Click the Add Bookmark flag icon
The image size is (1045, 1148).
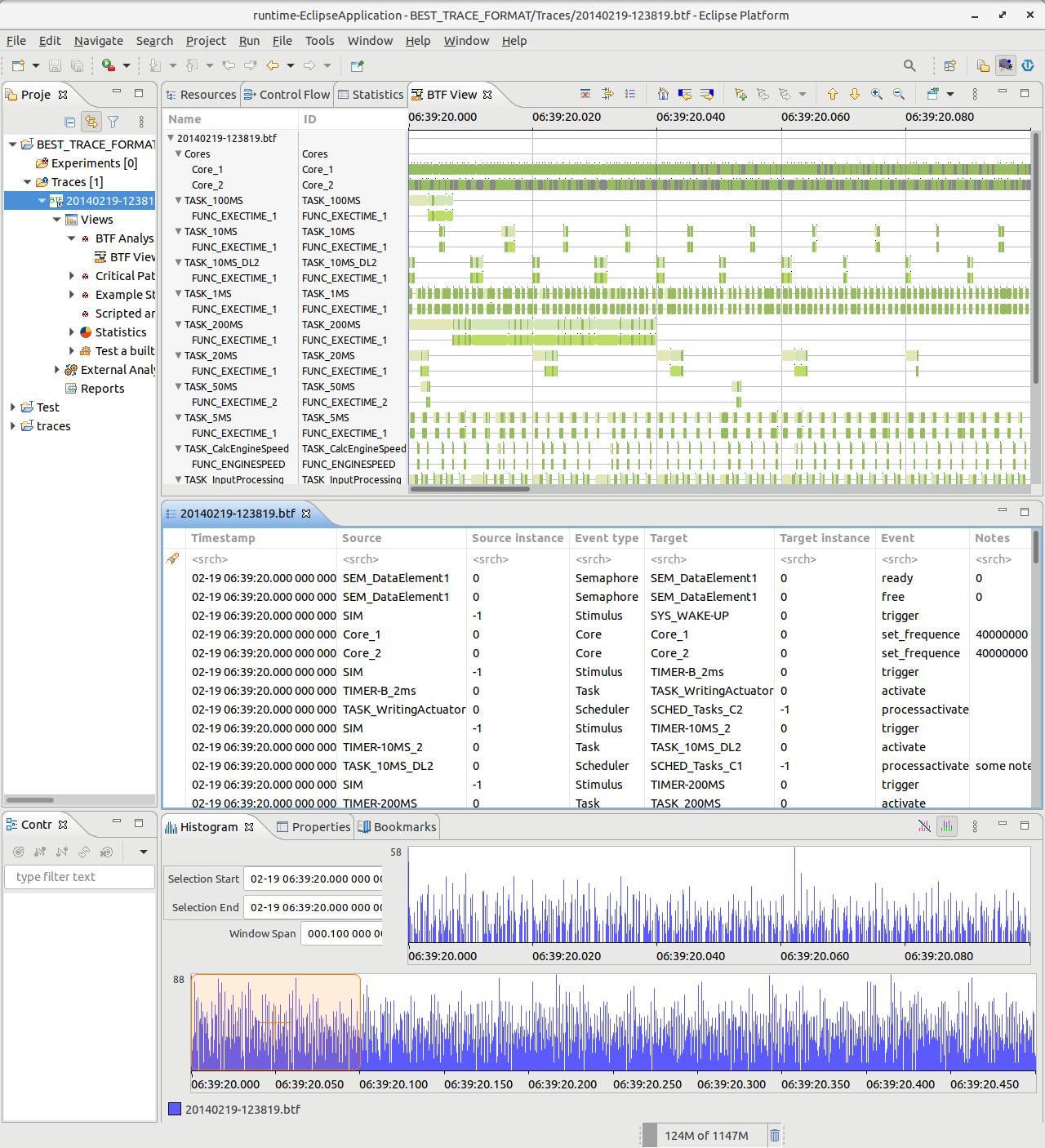coord(740,95)
